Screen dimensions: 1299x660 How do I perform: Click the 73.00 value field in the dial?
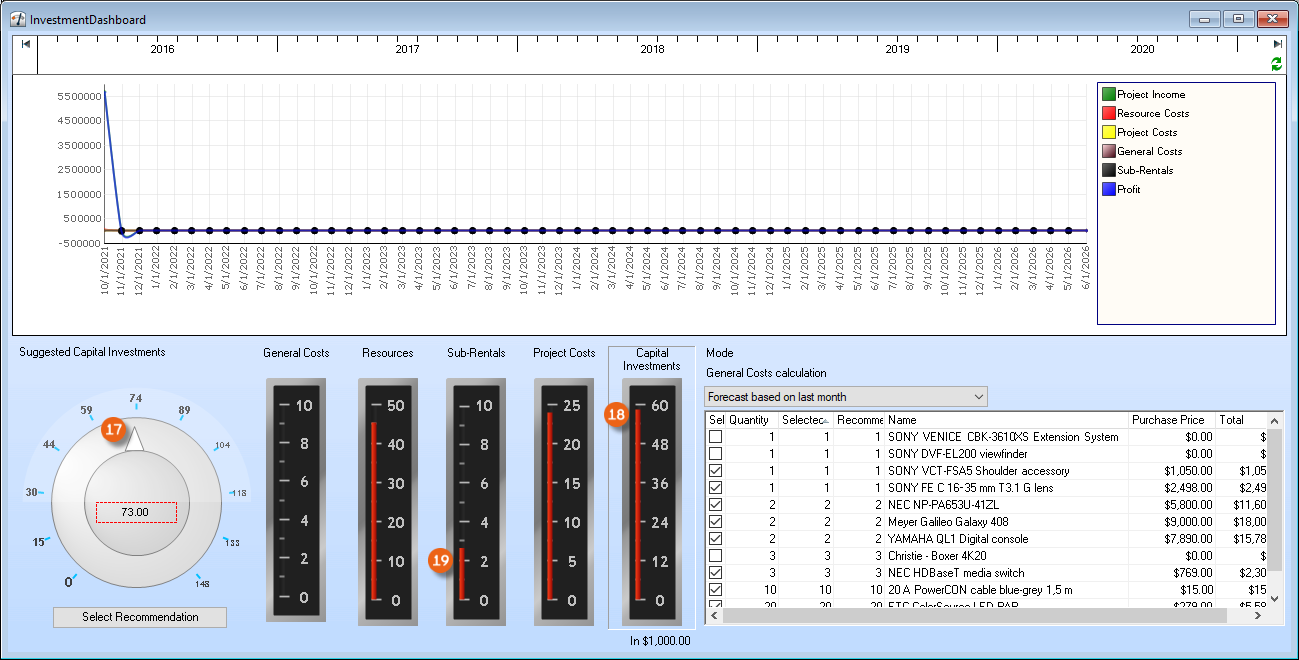135,512
